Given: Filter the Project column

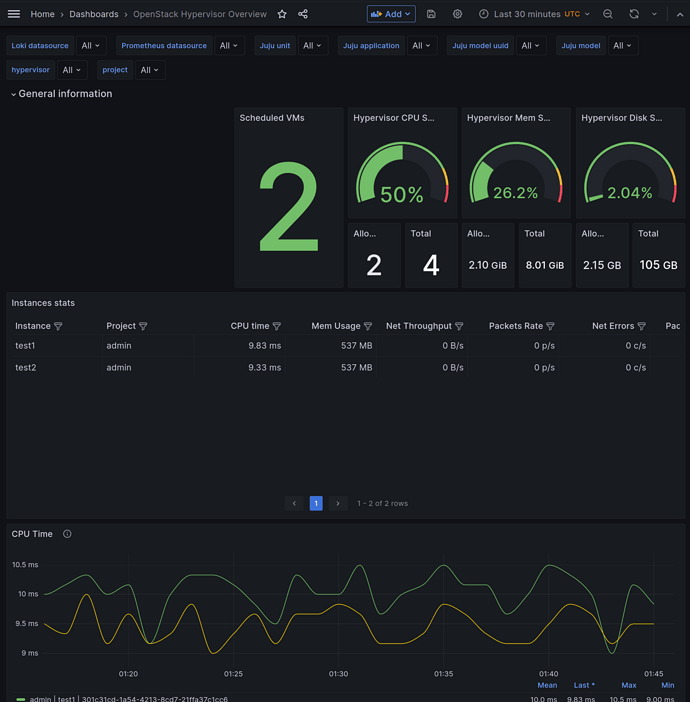Looking at the screenshot, I should pyautogui.click(x=143, y=326).
